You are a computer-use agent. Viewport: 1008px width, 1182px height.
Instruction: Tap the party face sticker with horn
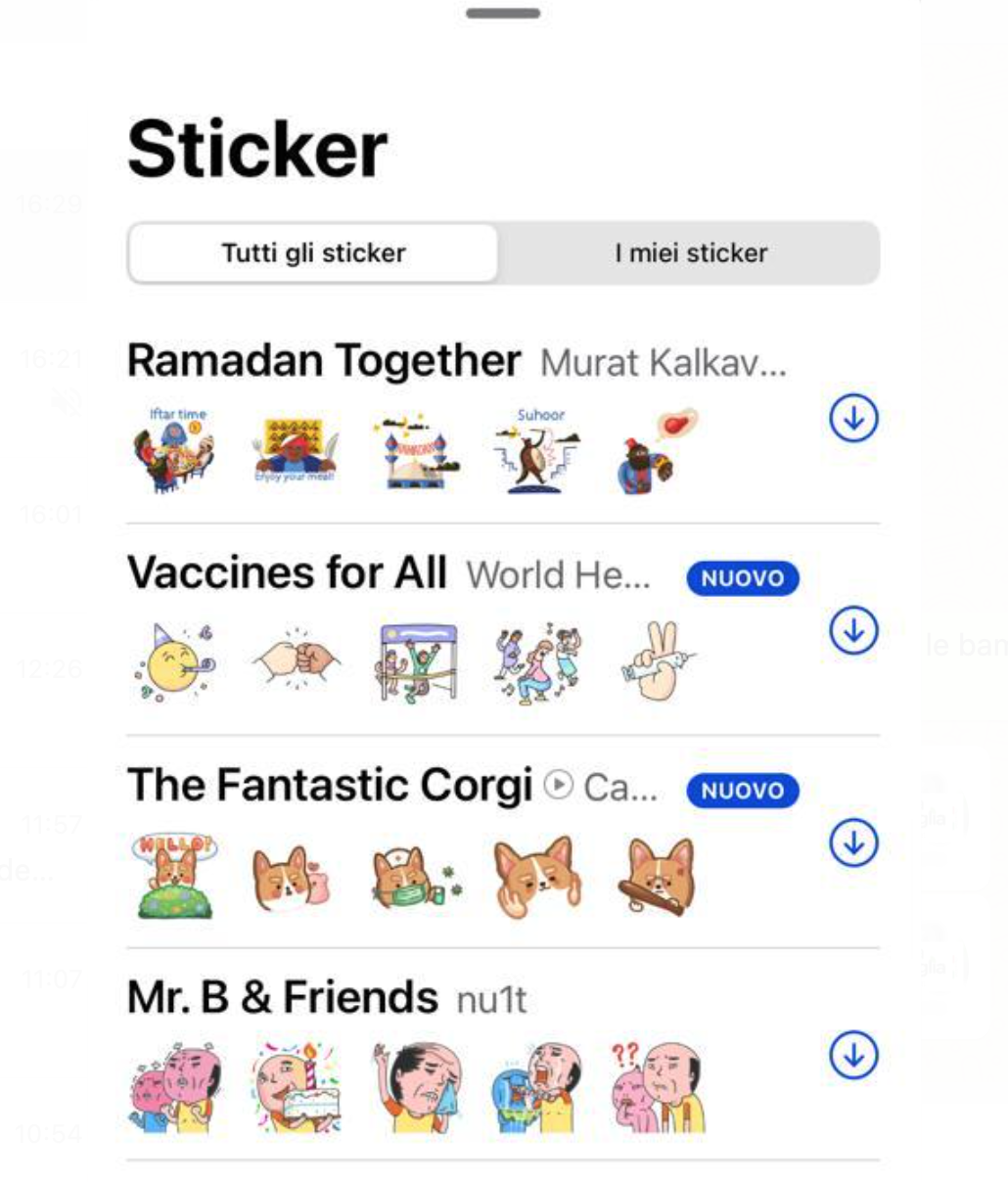tap(174, 662)
